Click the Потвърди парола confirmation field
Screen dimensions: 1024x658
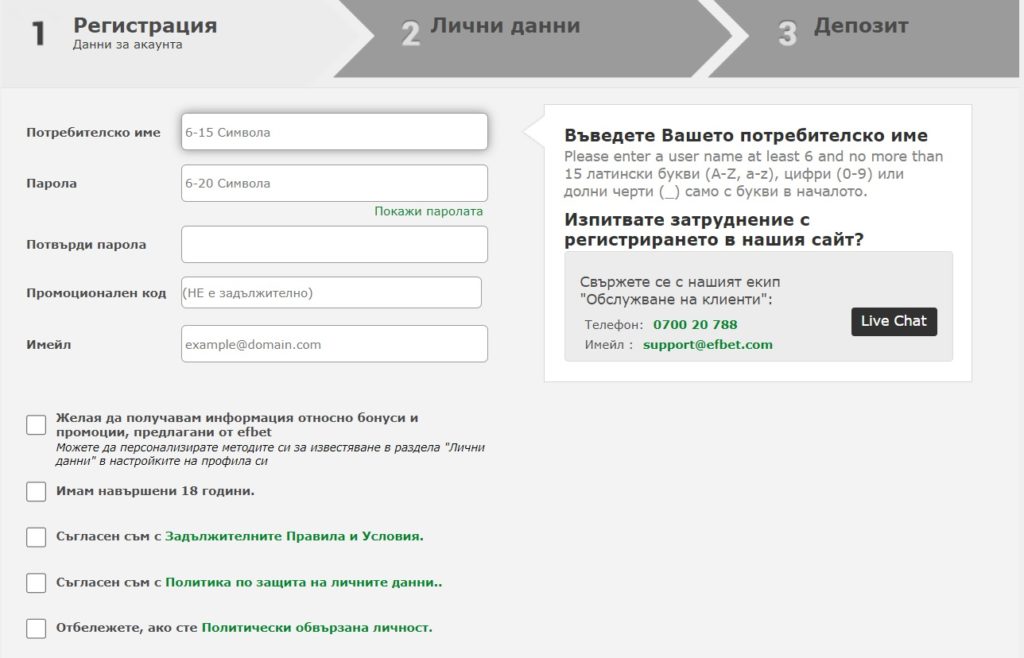334,244
